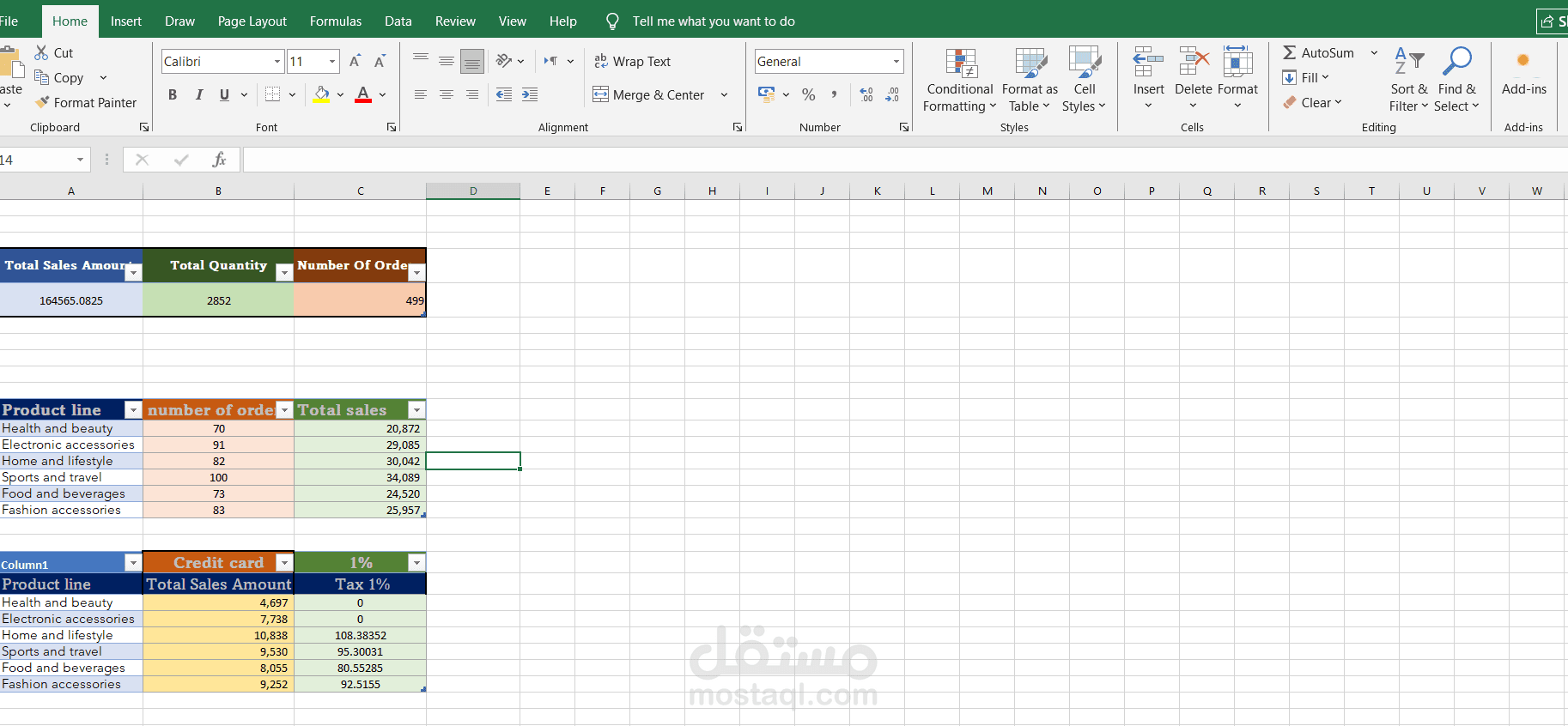The image size is (1568, 726).
Task: Click the Middle Align icon
Action: [x=447, y=61]
